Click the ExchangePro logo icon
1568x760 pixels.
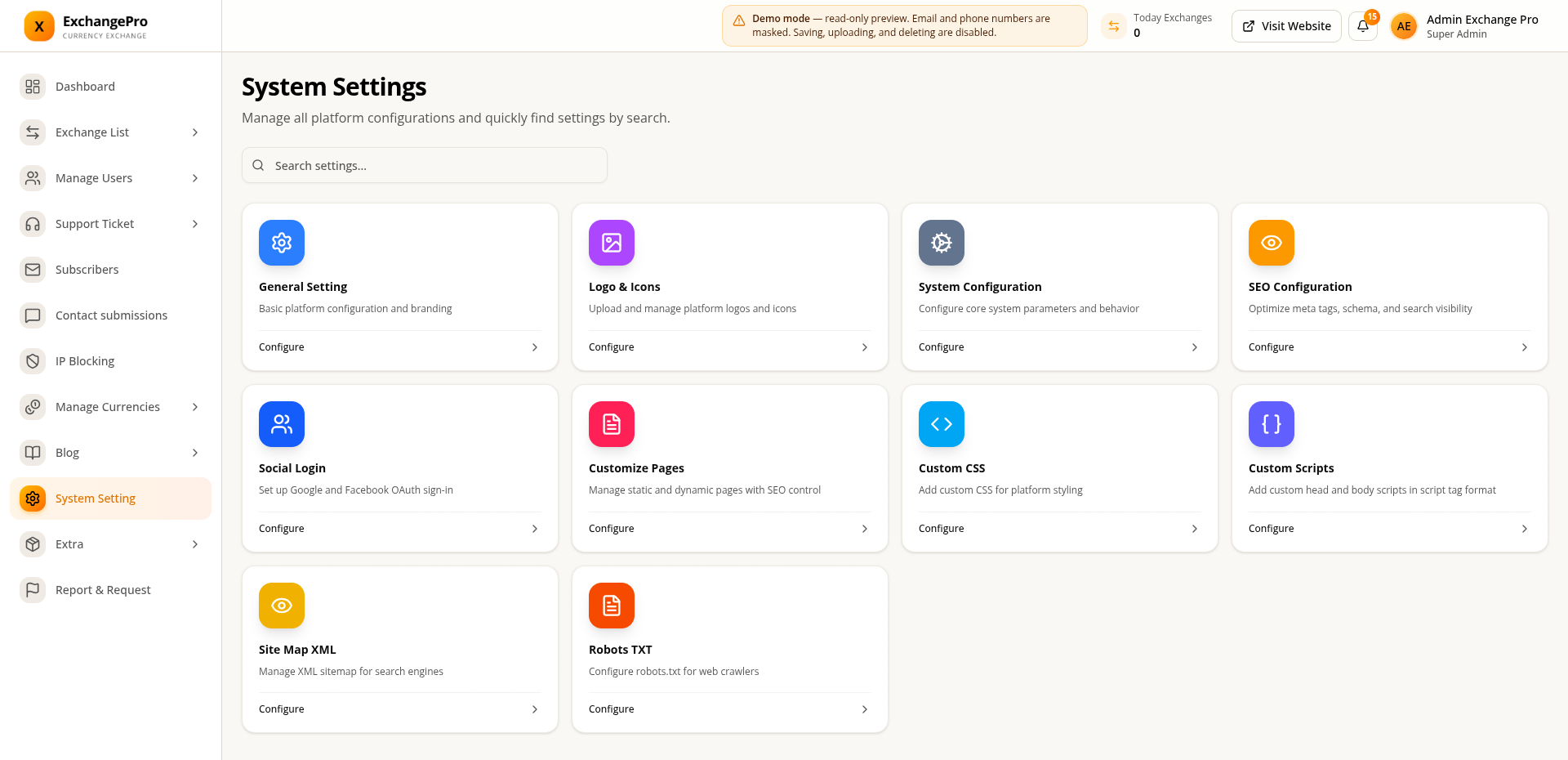(39, 26)
